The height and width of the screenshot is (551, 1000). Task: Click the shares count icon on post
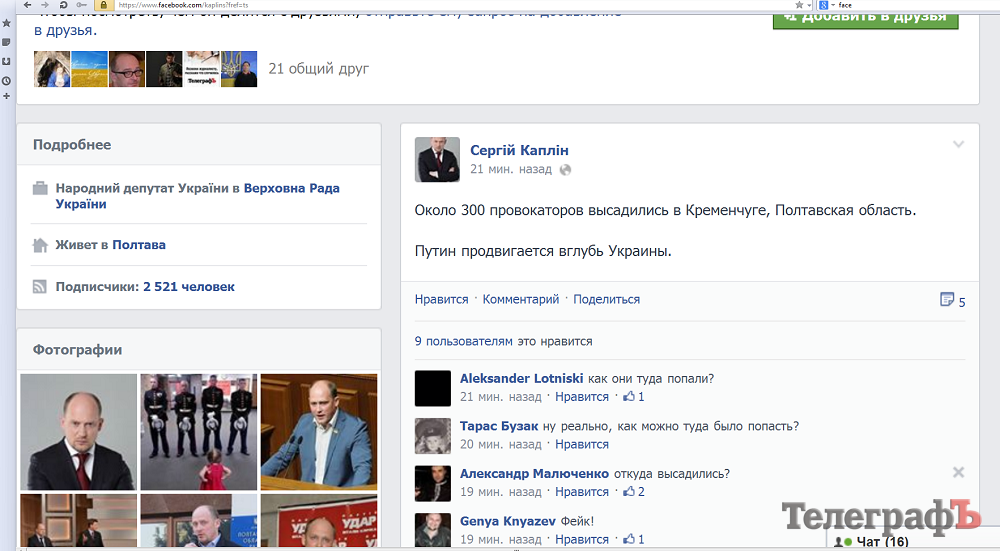pyautogui.click(x=947, y=300)
